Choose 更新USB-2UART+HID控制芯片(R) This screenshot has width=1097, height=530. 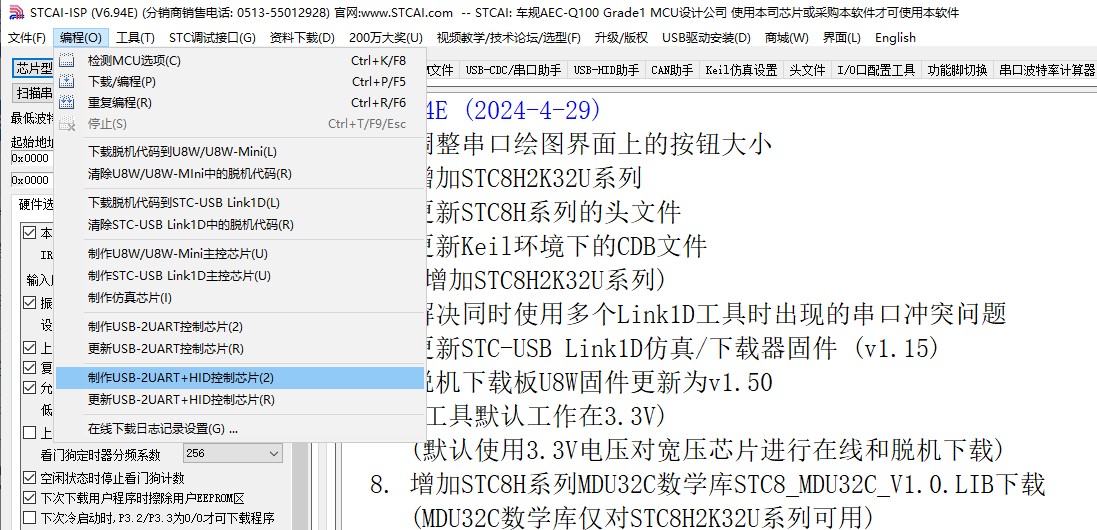click(x=240, y=400)
